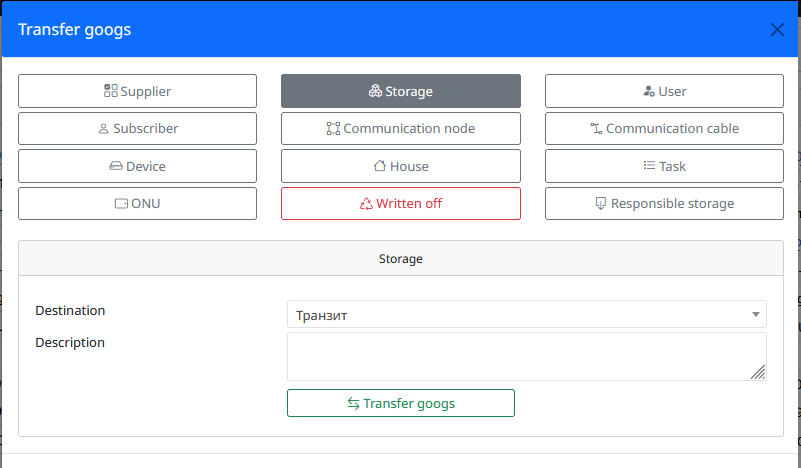Screen dimensions: 801x468
Task: Select the Supplier transfer option
Action: [137, 91]
